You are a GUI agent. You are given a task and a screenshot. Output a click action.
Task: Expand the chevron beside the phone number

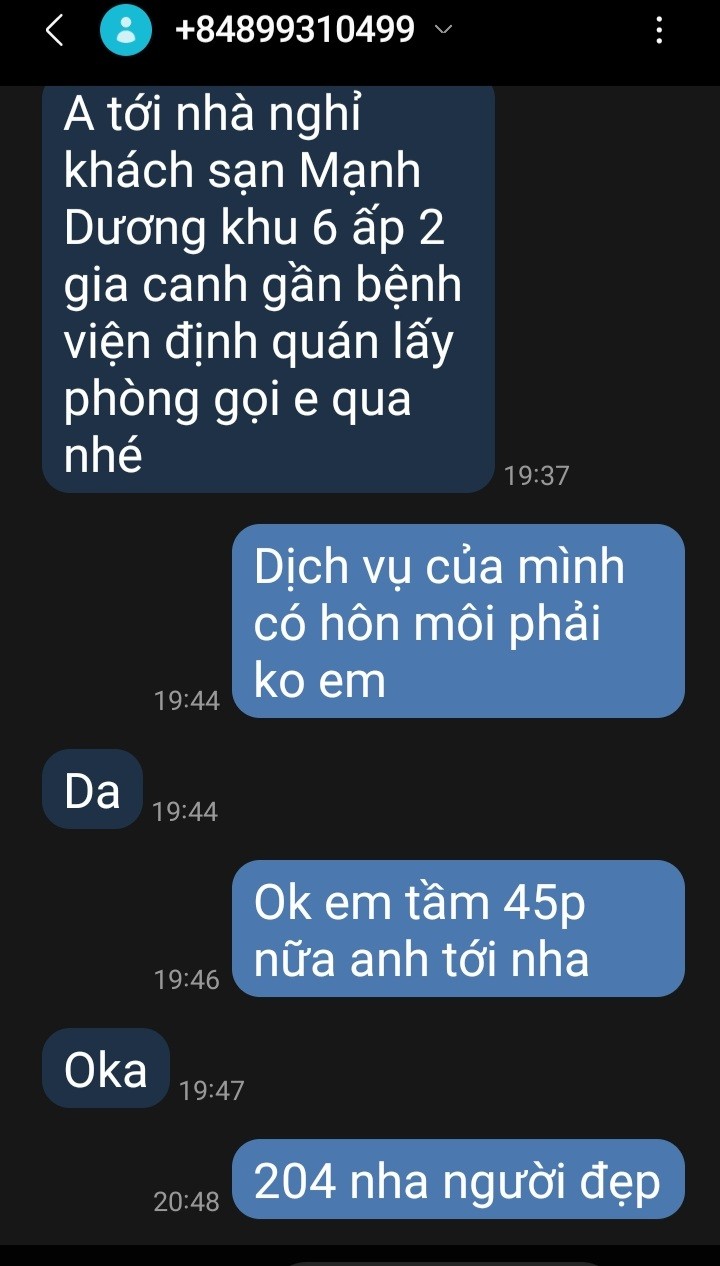point(443,30)
